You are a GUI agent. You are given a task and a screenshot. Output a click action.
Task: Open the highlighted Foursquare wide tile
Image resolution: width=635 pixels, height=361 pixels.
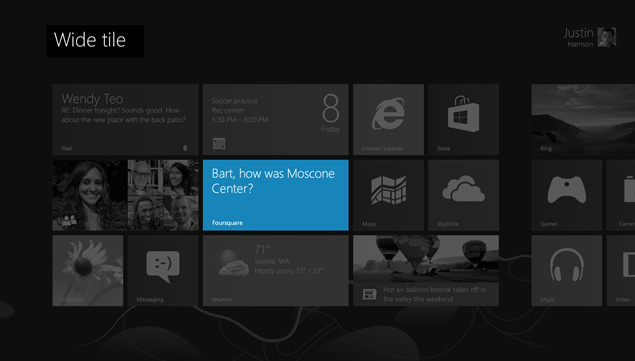pyautogui.click(x=275, y=195)
